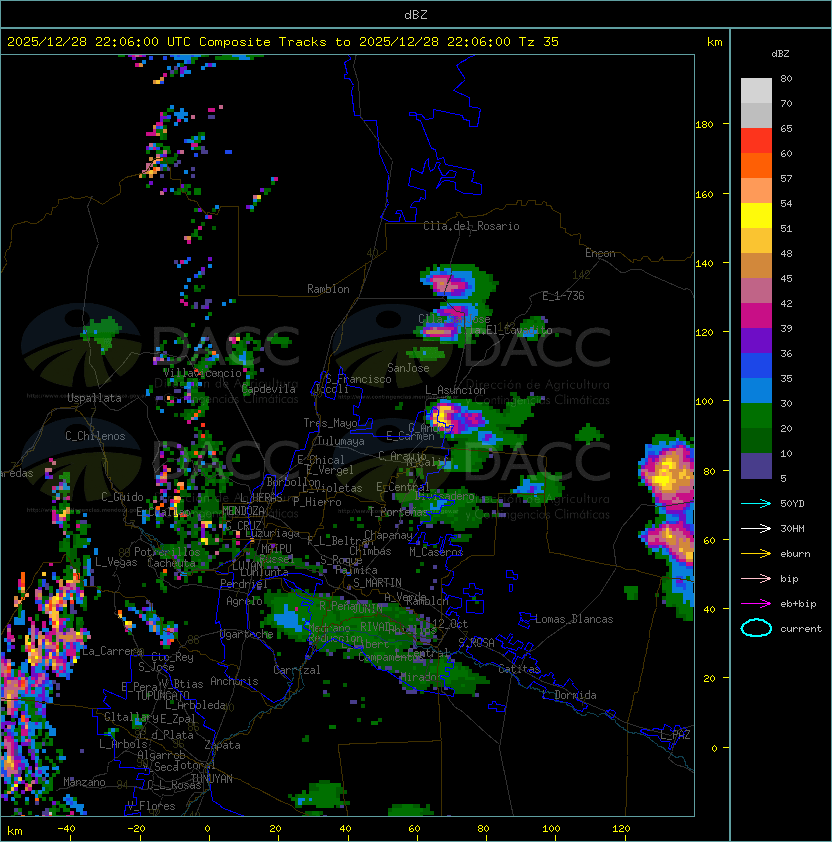Viewport: 832px width, 842px height.
Task: Click the 'dBZ' title at the top
Action: [416, 15]
